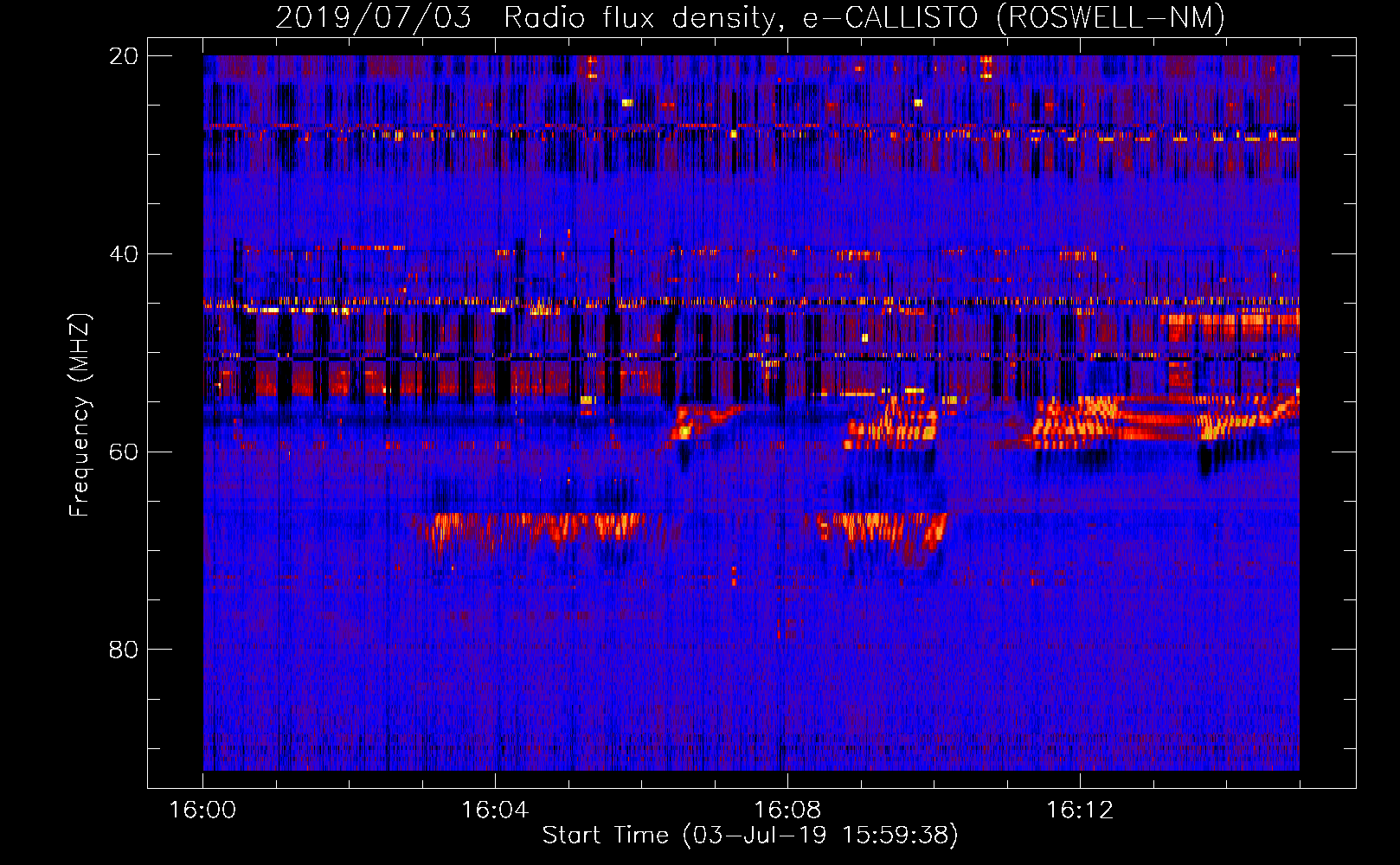
Task: Click the 80 MHz frequency tick label
Action: click(124, 650)
